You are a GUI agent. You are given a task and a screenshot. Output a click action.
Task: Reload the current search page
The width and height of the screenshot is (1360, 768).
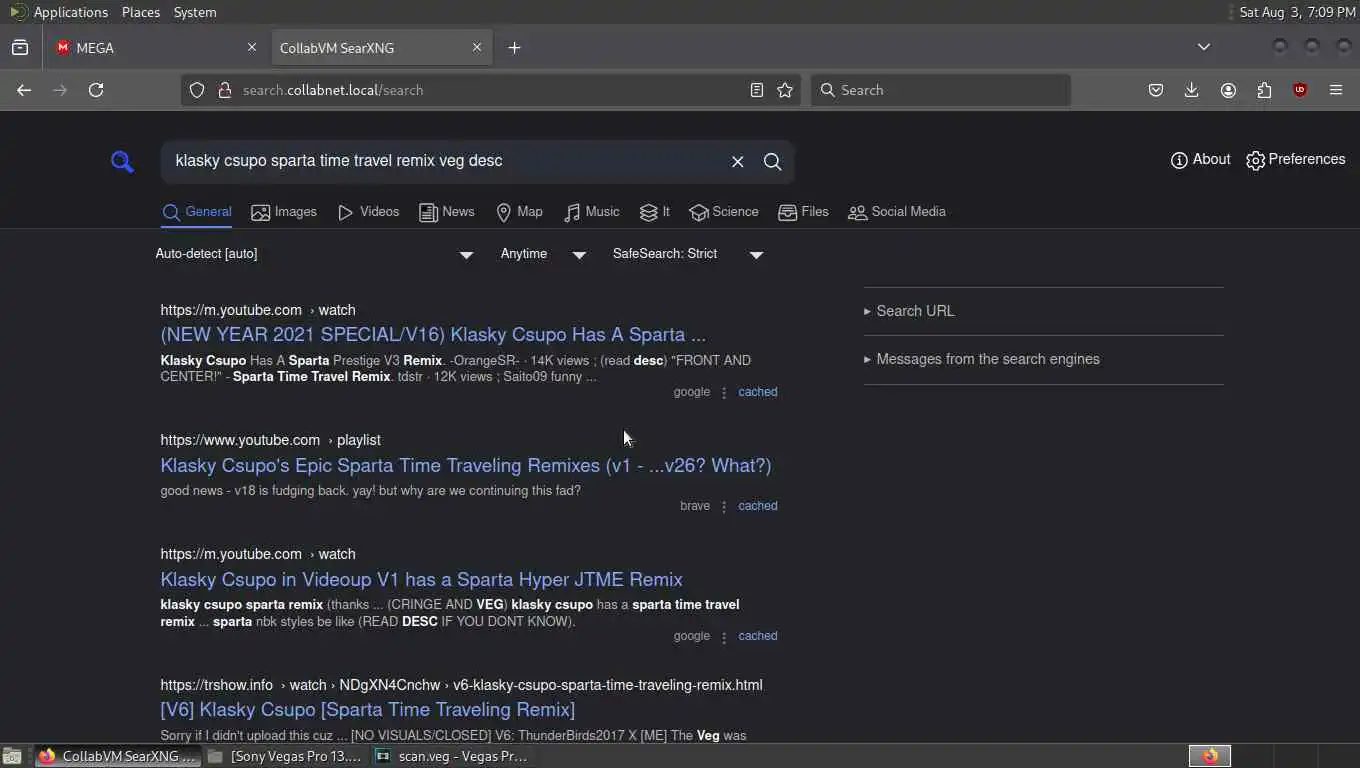(96, 90)
